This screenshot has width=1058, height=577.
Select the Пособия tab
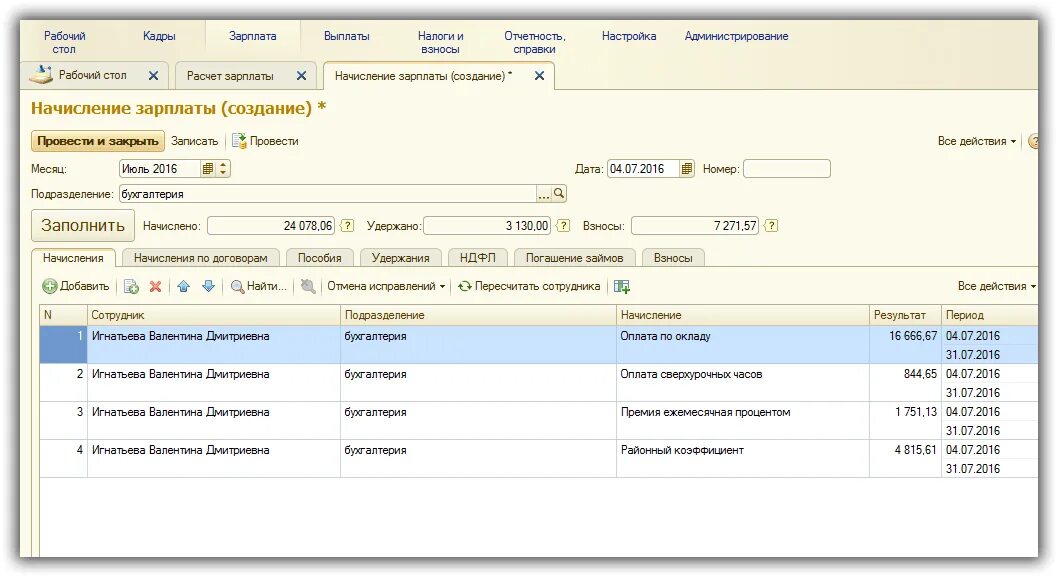tap(319, 258)
